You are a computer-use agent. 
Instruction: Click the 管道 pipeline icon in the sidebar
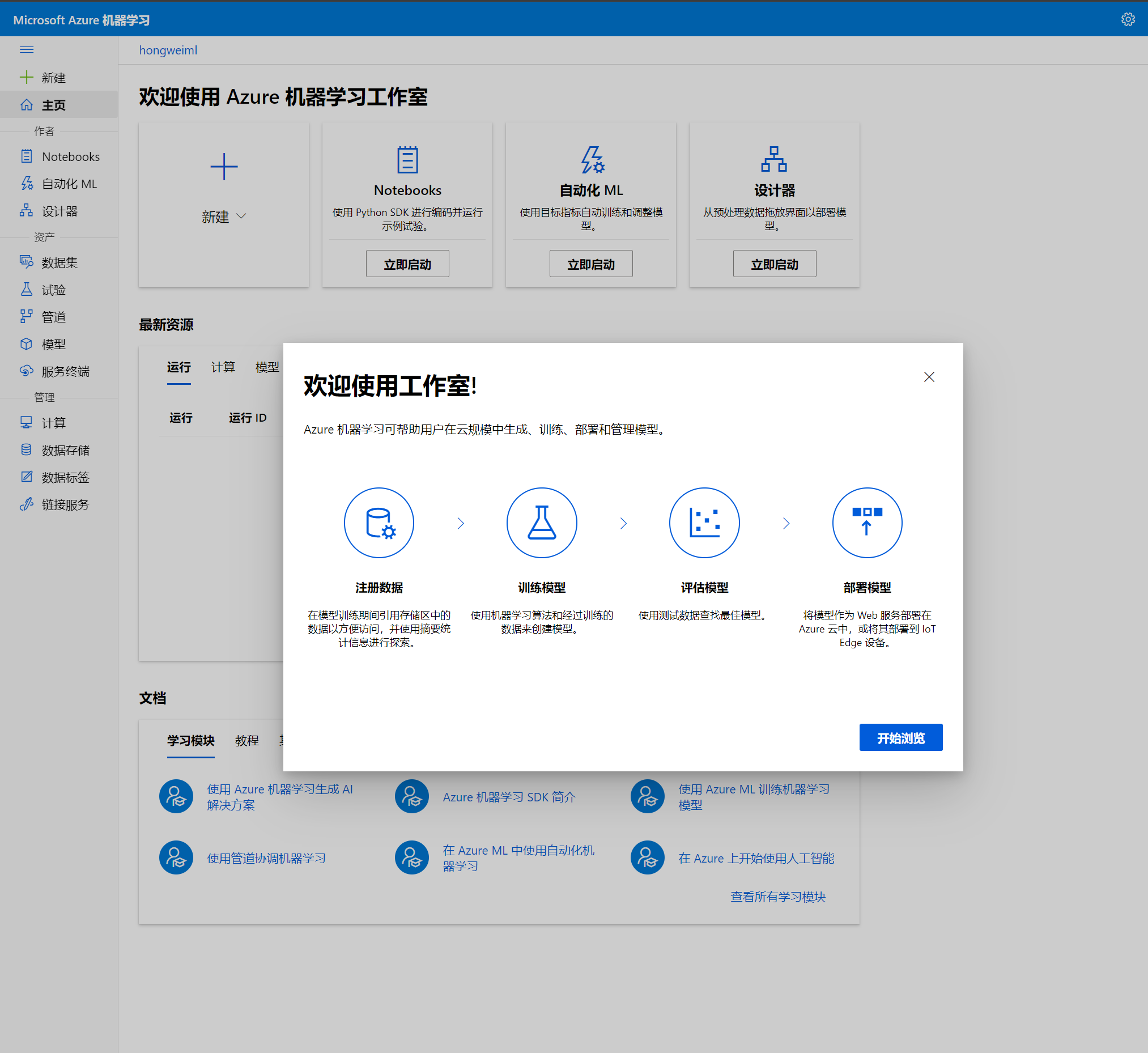(27, 317)
